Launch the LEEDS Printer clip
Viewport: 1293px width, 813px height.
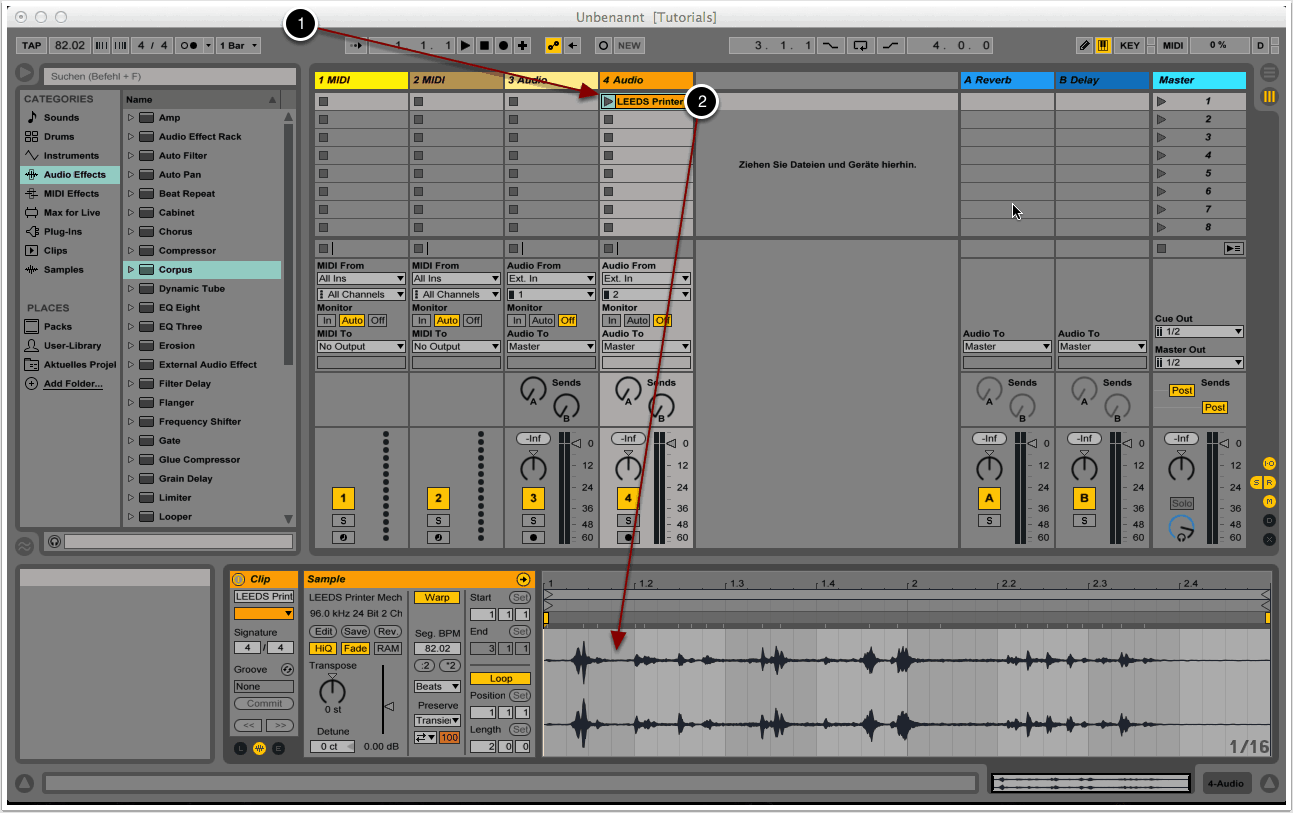pos(608,101)
